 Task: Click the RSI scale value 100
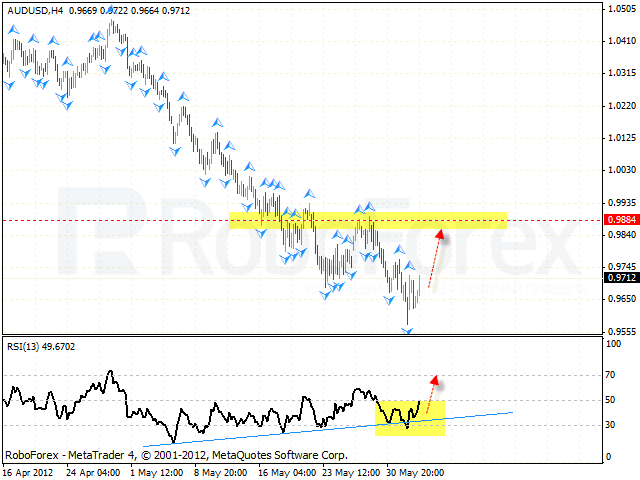(x=613, y=344)
